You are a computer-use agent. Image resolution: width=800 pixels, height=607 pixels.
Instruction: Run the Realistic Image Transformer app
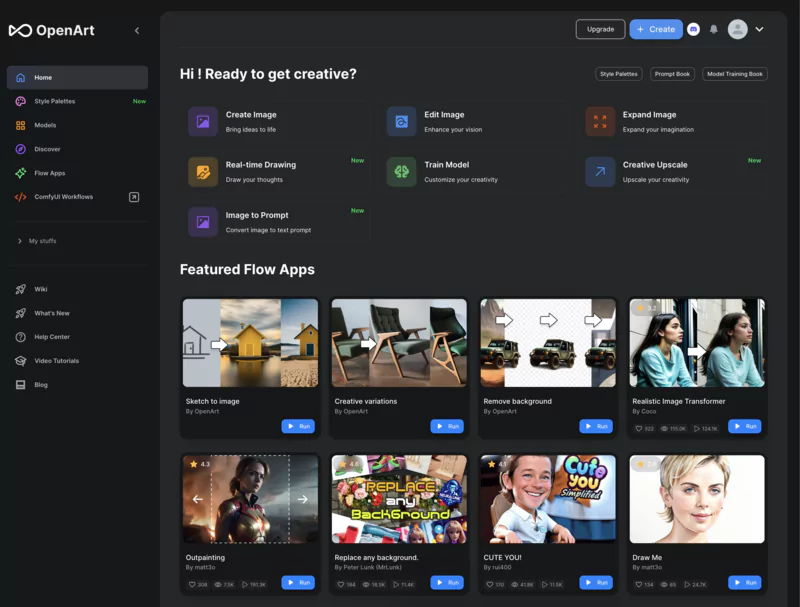745,426
